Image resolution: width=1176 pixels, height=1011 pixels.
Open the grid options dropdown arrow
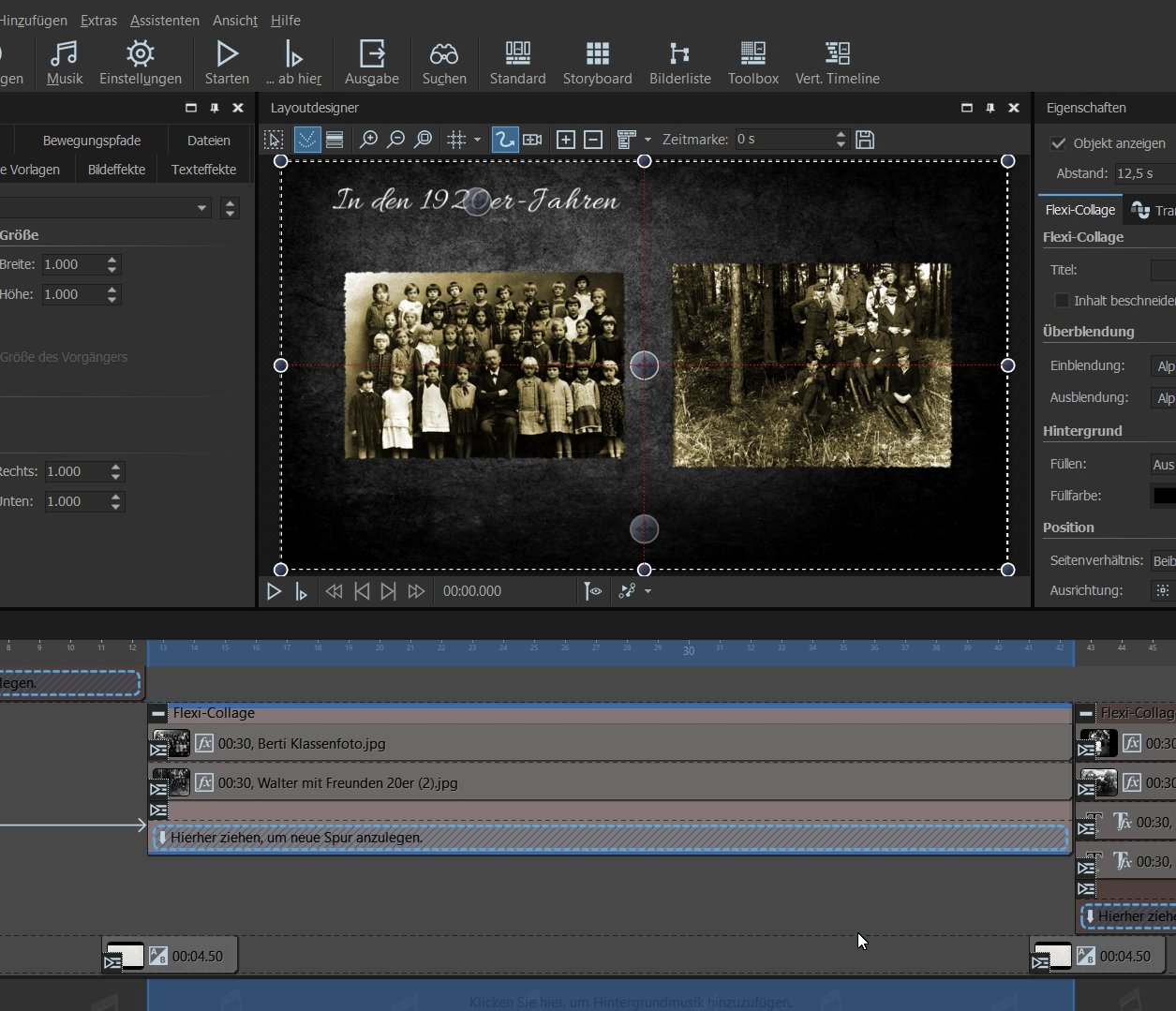[477, 140]
